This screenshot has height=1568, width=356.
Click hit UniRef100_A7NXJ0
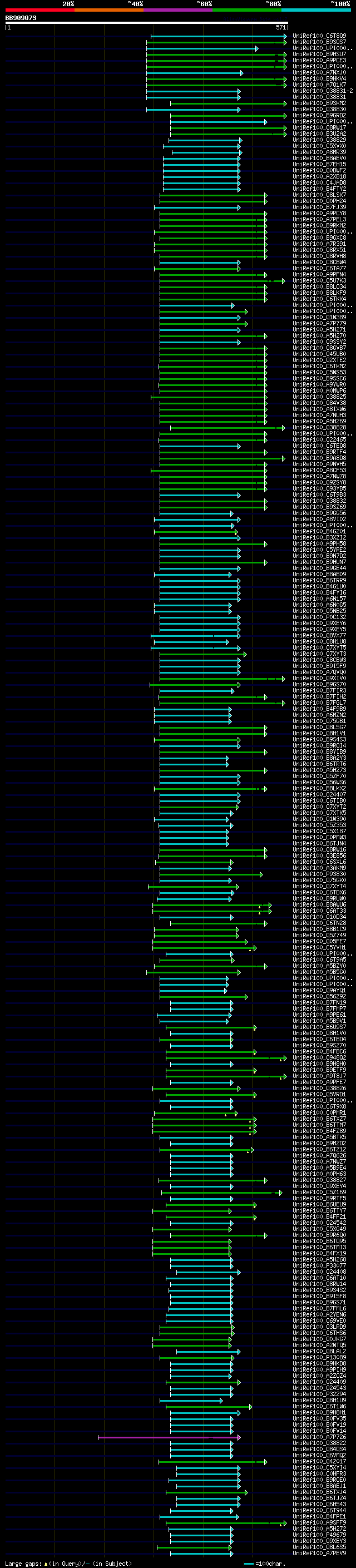pos(319,73)
